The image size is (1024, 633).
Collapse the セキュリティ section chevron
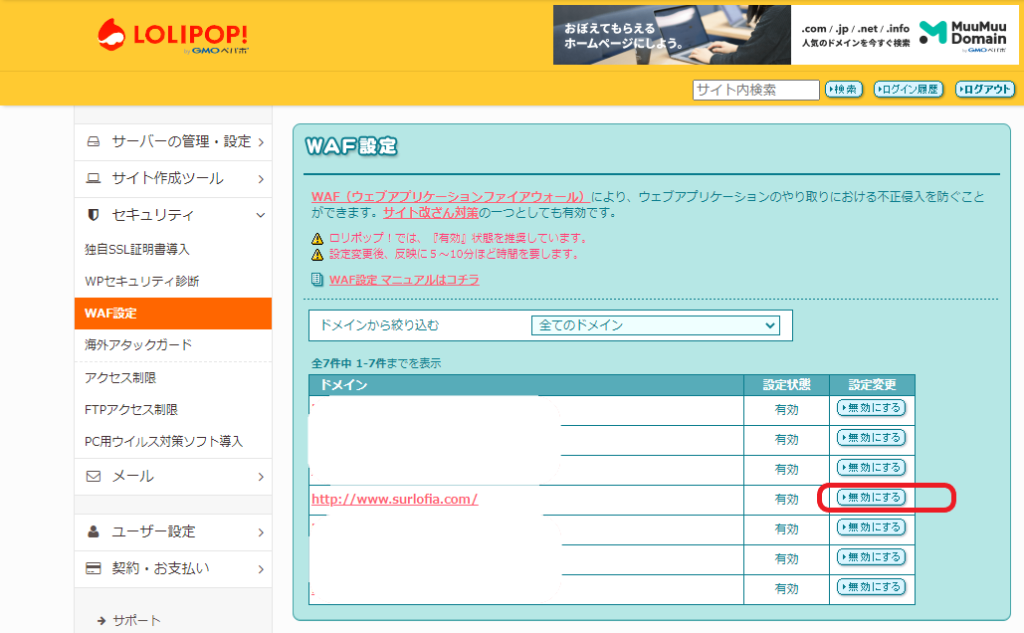[260, 215]
